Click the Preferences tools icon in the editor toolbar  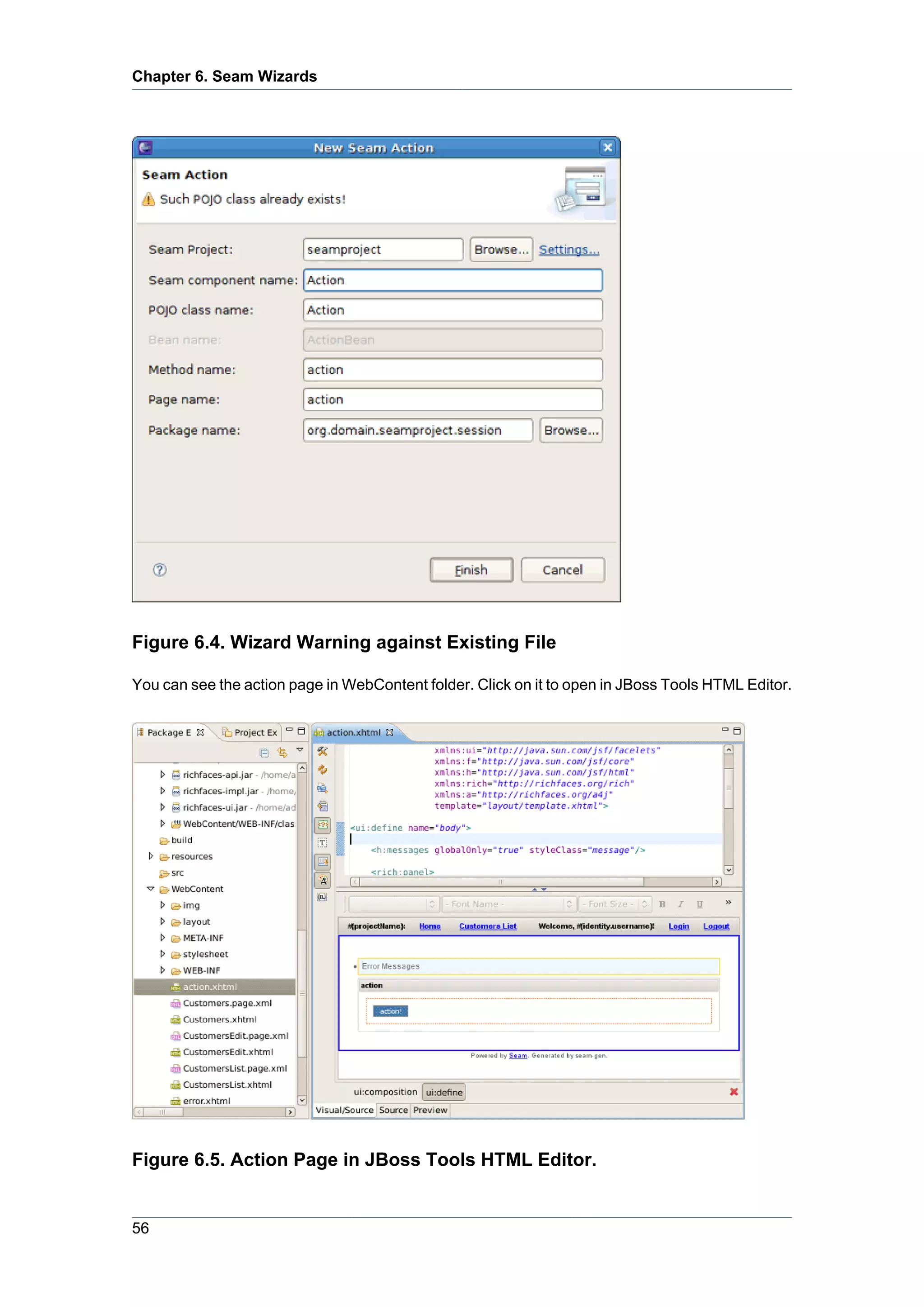[323, 752]
